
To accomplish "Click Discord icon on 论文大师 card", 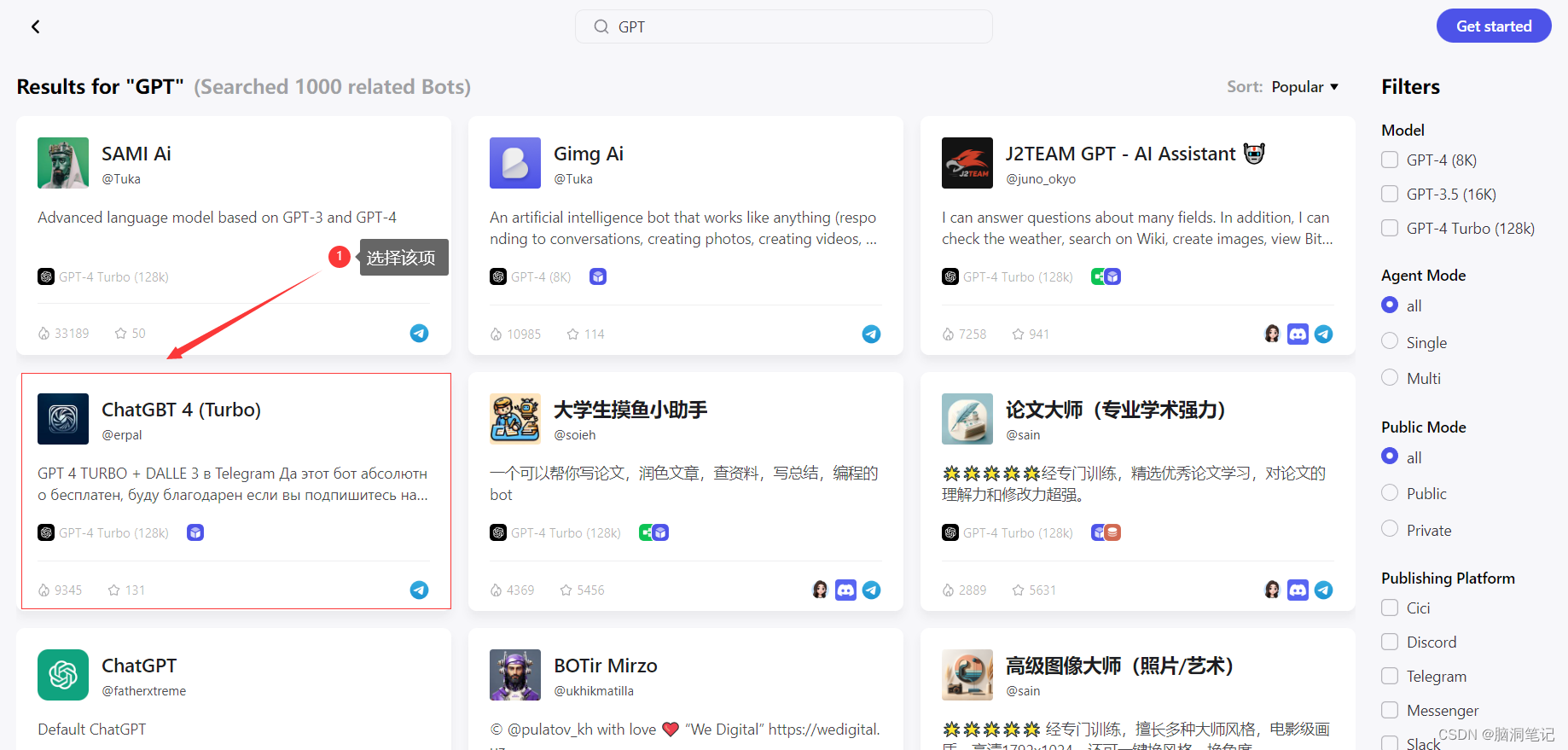I will click(x=1298, y=590).
